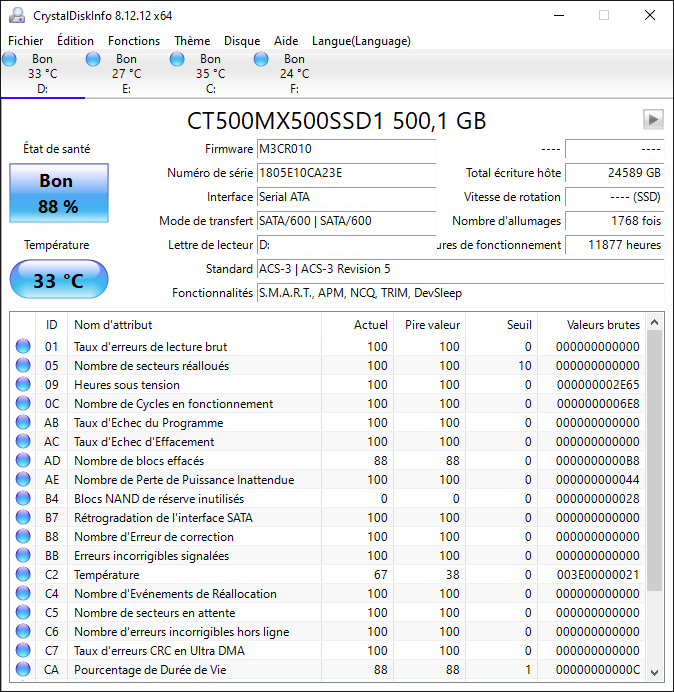This screenshot has height=692, width=674.
Task: Select drive C: status orb icon
Action: pos(178,60)
